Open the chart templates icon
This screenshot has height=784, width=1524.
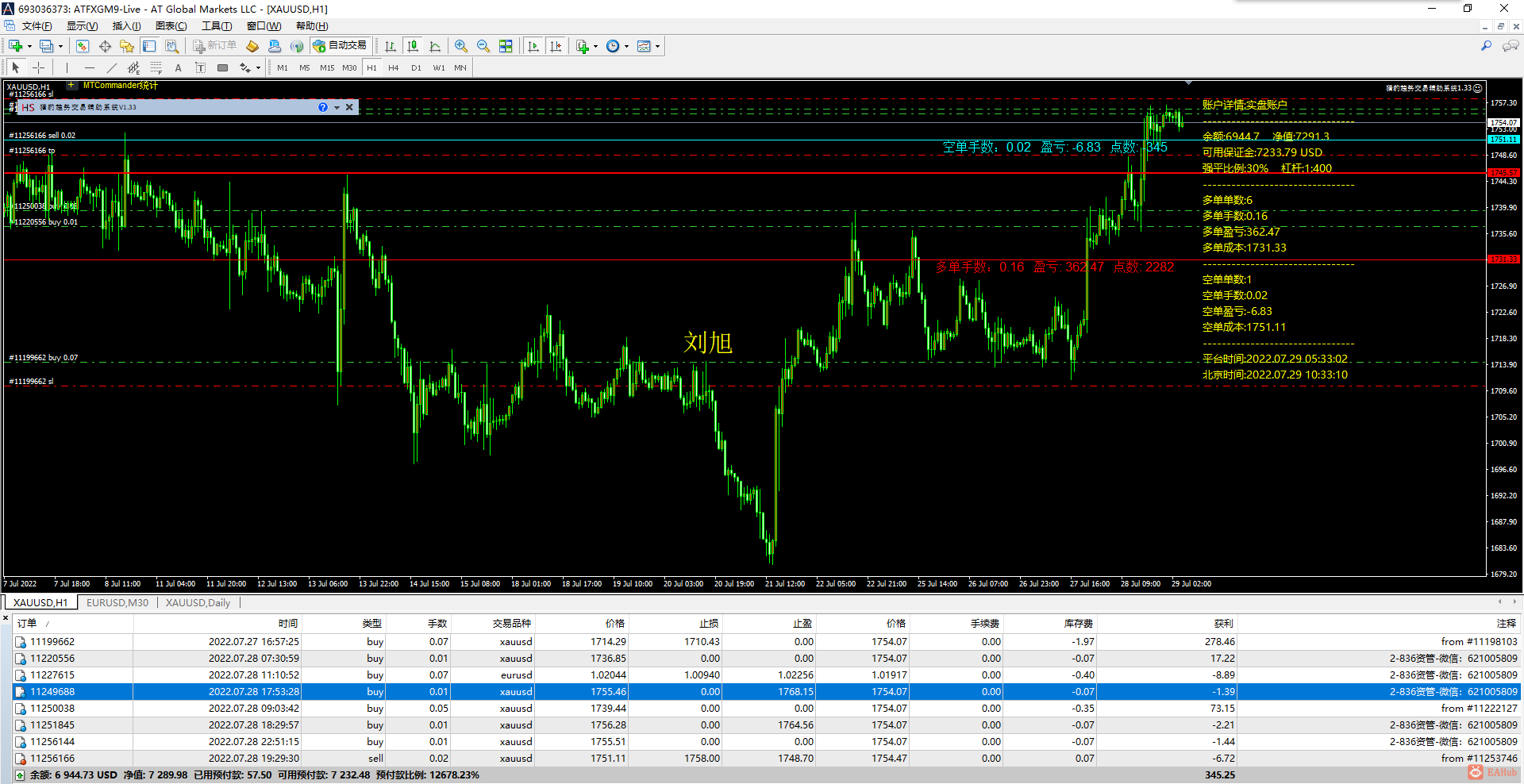(644, 46)
